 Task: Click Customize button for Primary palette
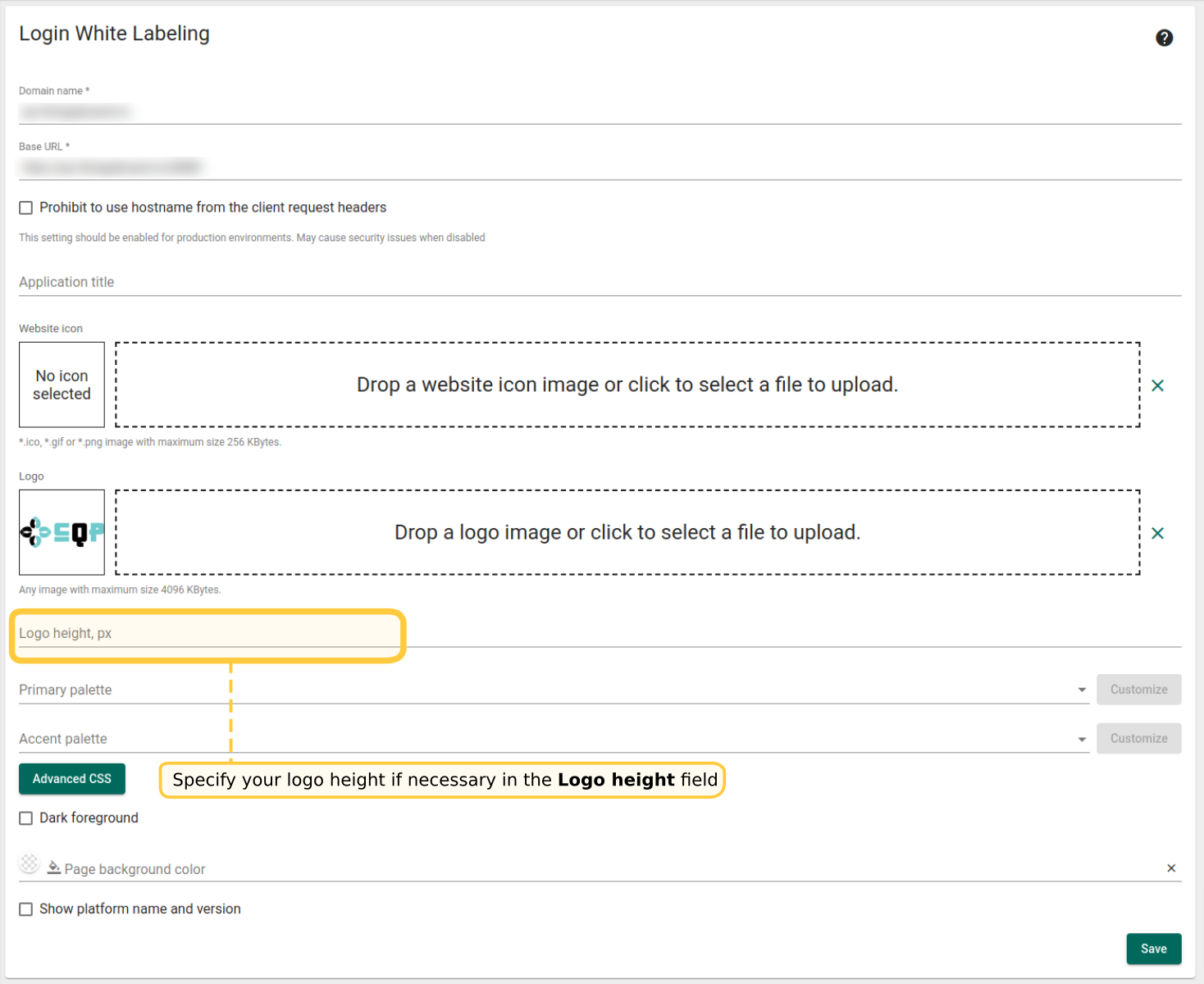(x=1138, y=690)
